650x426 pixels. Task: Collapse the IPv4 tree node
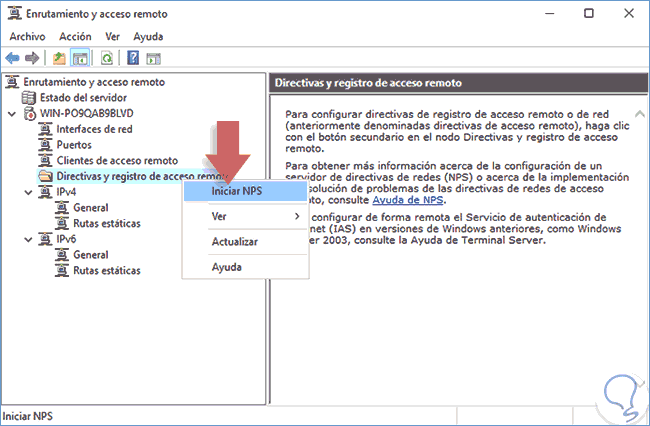pyautogui.click(x=28, y=192)
